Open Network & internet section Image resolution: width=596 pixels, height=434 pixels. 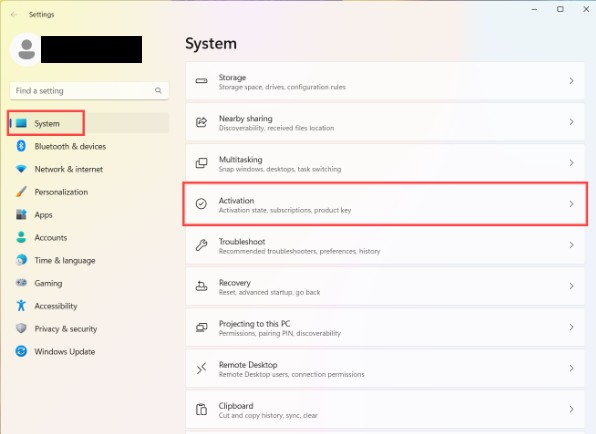(x=89, y=169)
